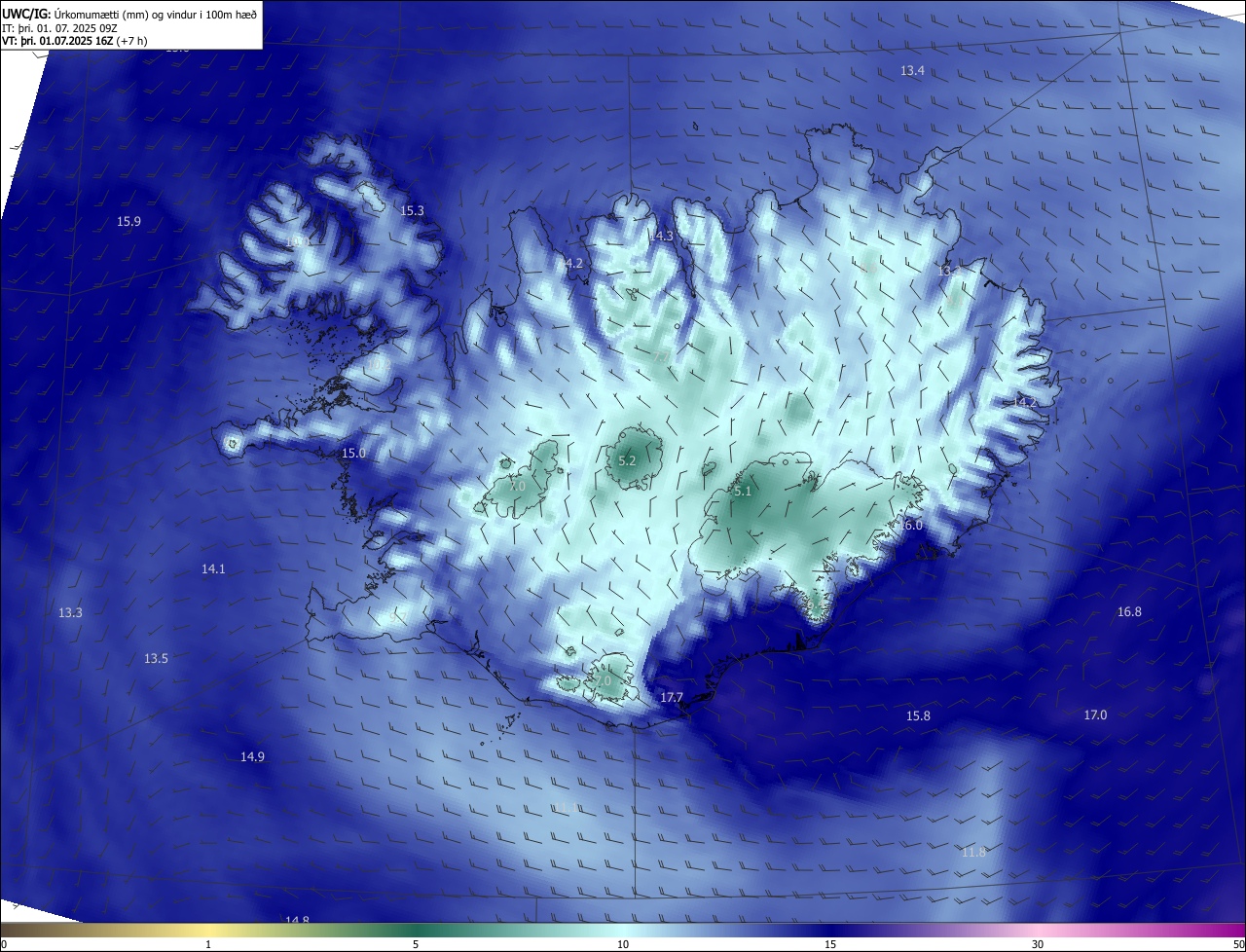Image resolution: width=1246 pixels, height=952 pixels.
Task: Click the 15.9 value label
Action: point(128,222)
